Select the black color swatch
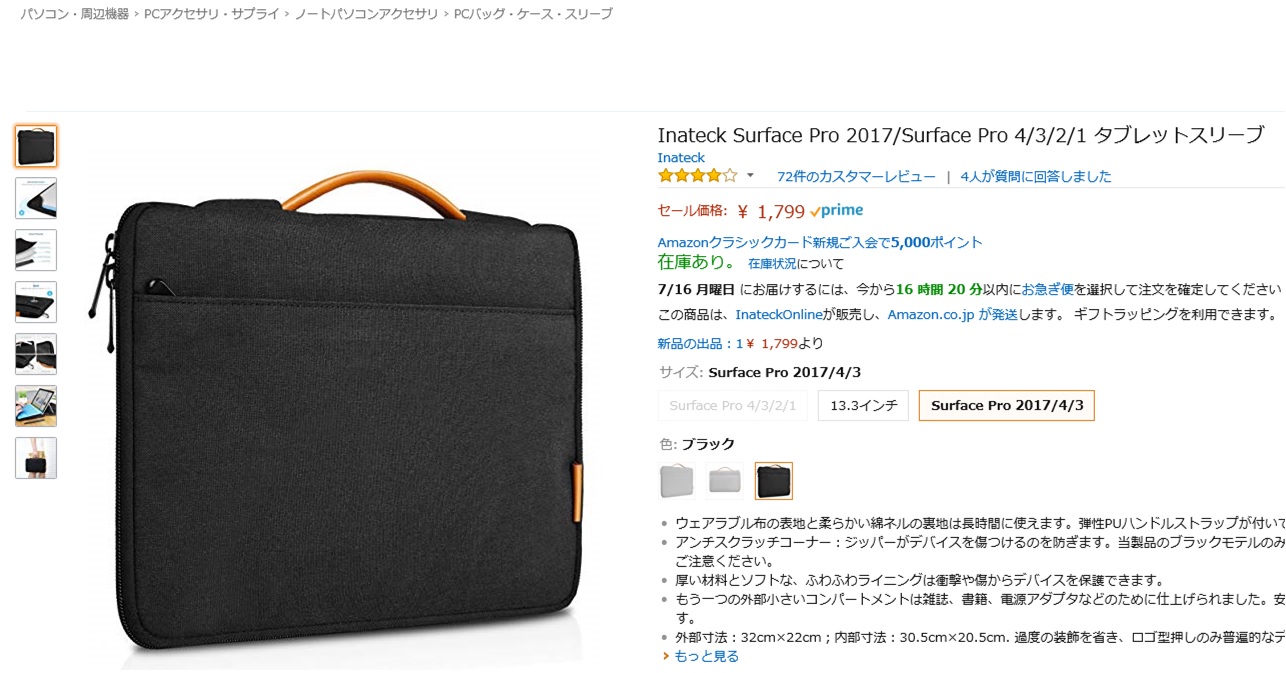 773,481
